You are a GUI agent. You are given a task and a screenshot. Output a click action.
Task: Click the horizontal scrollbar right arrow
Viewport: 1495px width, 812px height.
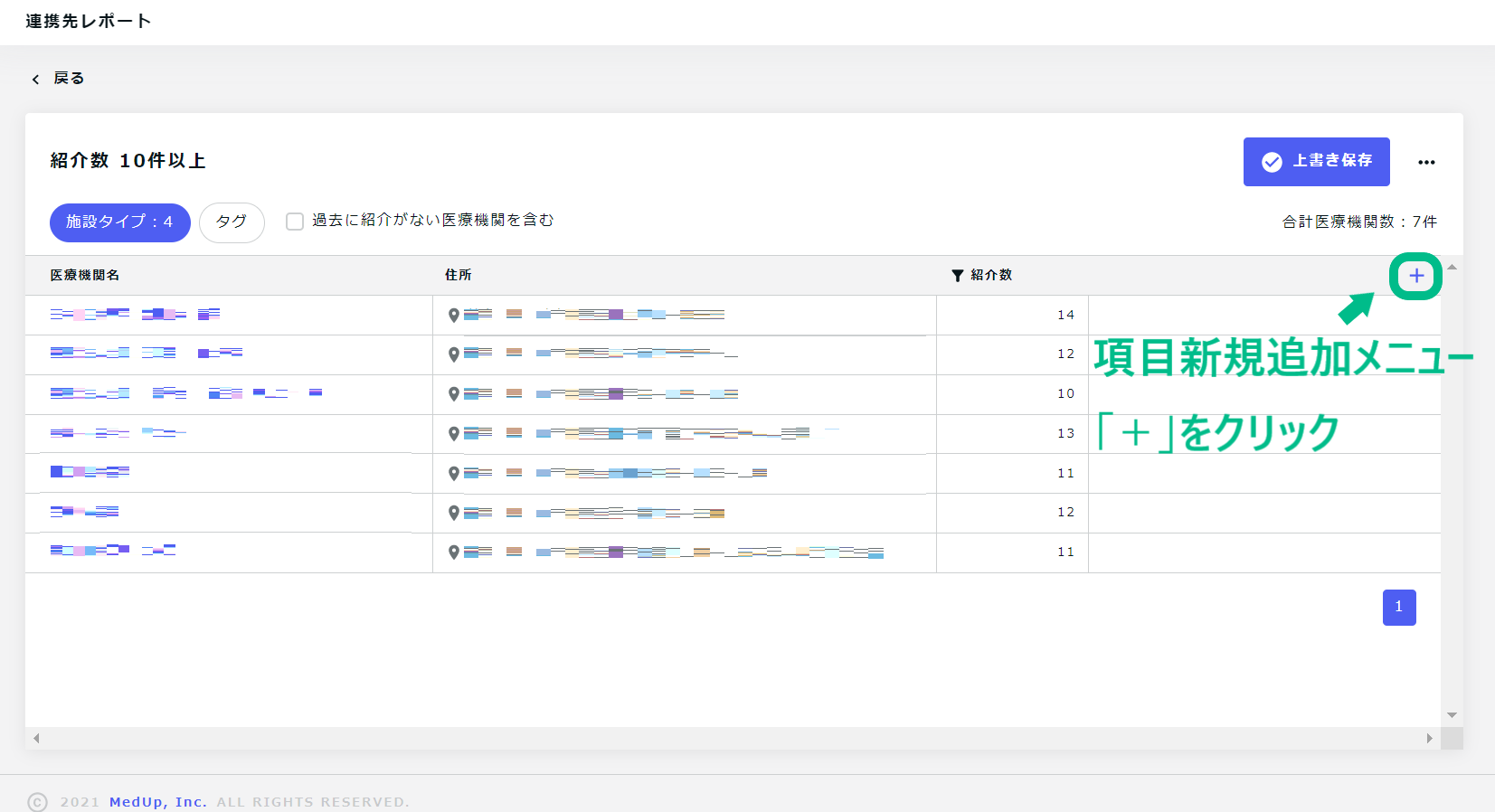click(1429, 739)
